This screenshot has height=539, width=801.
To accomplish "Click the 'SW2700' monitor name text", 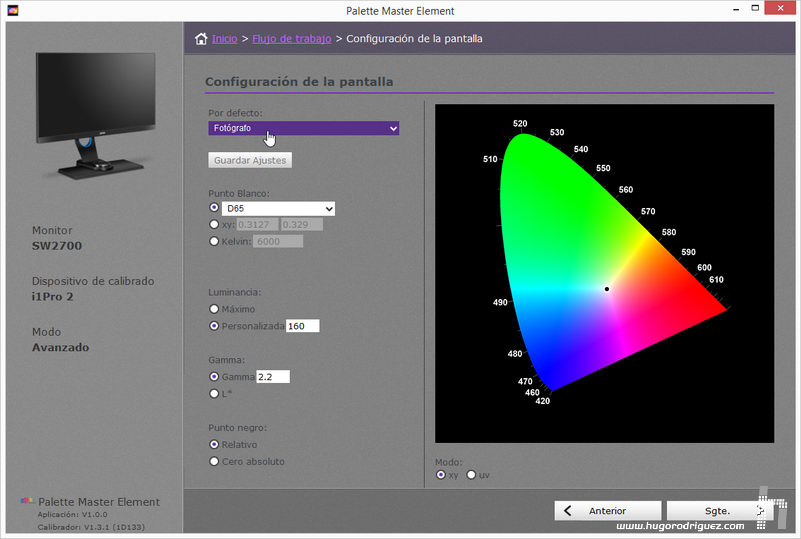I will click(57, 246).
